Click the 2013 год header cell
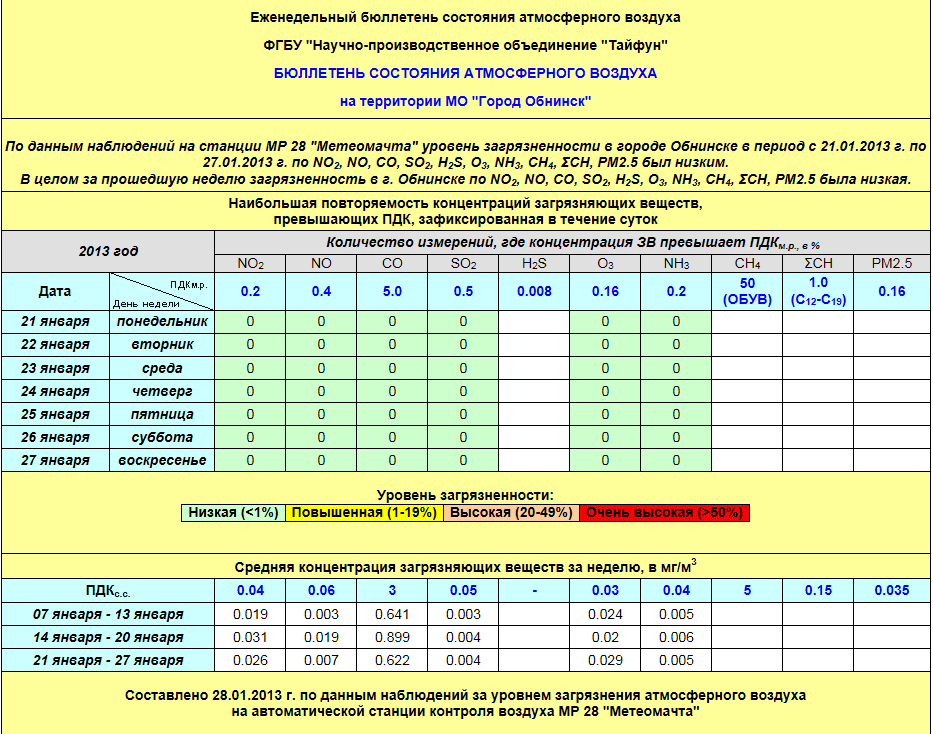Image resolution: width=933 pixels, height=734 pixels. [x=108, y=251]
